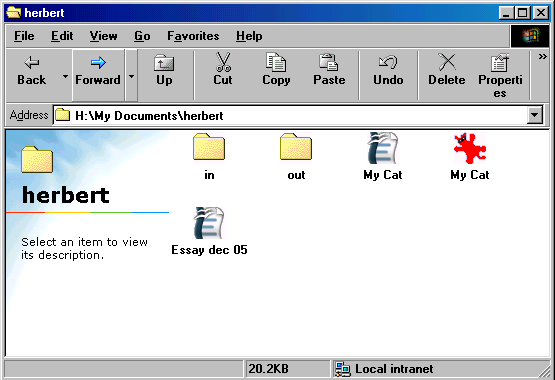Click the 'Essay dec 05' file name label
This screenshot has height=380, width=555.
coord(209,250)
